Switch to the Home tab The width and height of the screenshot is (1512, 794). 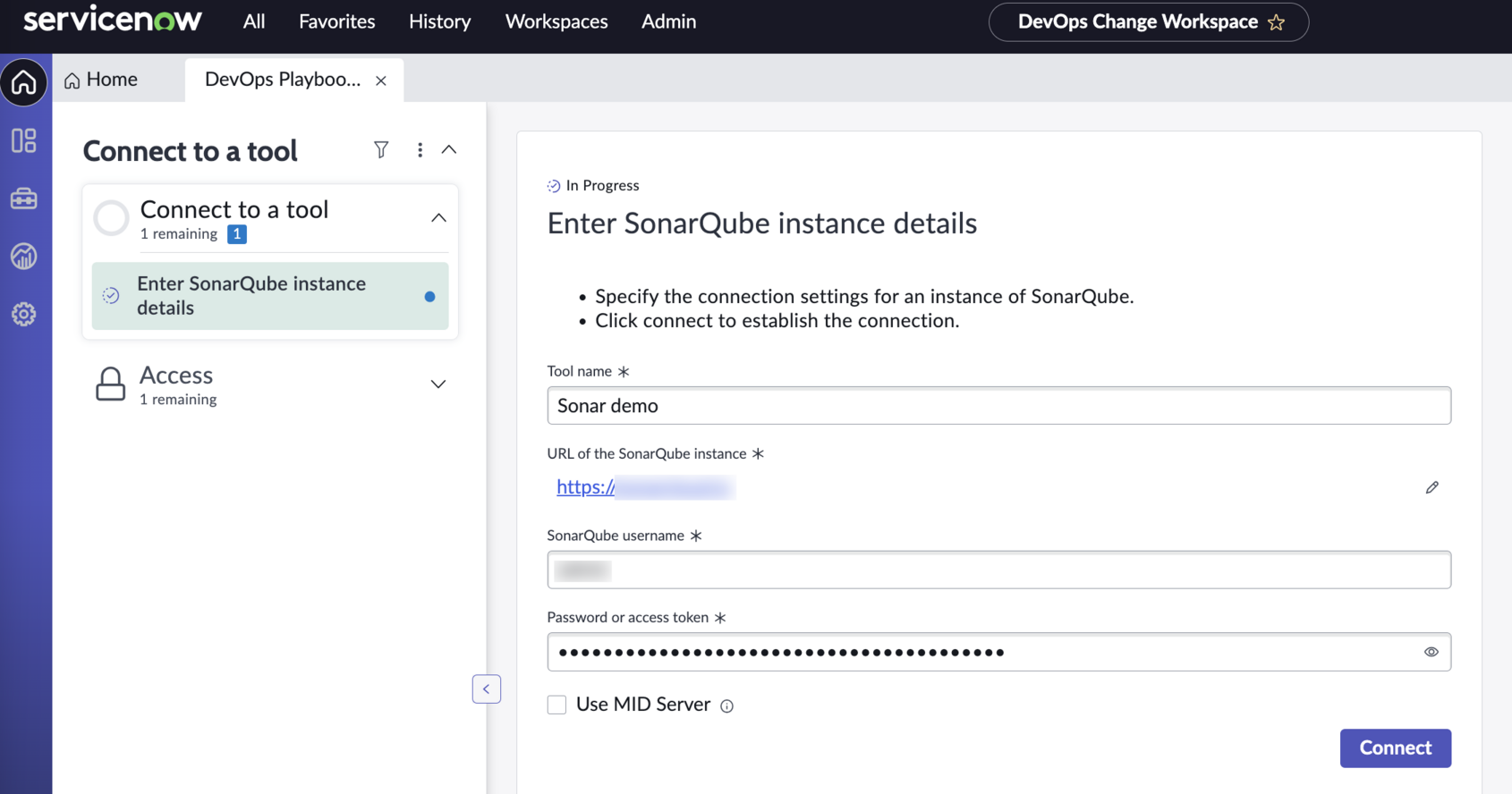101,80
